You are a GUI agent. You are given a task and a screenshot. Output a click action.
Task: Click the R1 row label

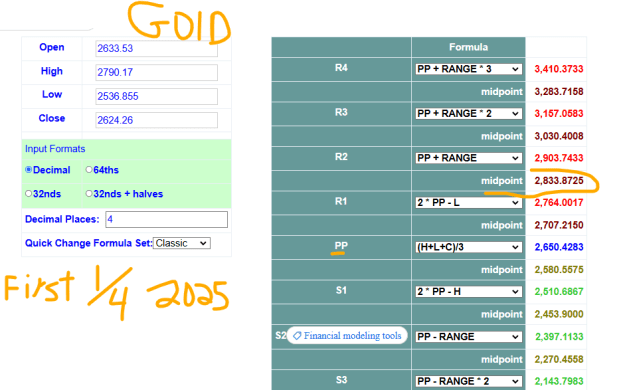point(341,201)
